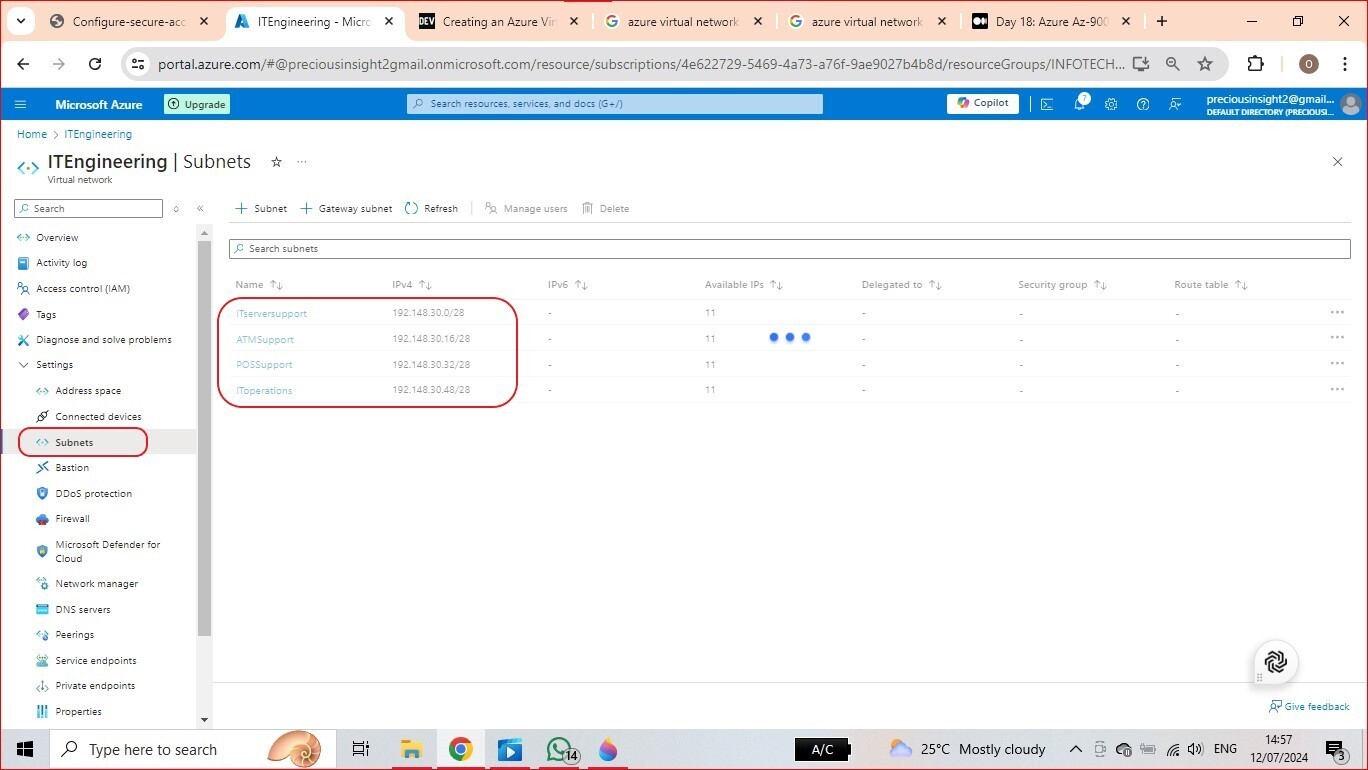Open the Azure notifications bell
This screenshot has height=770, width=1368.
[x=1080, y=104]
